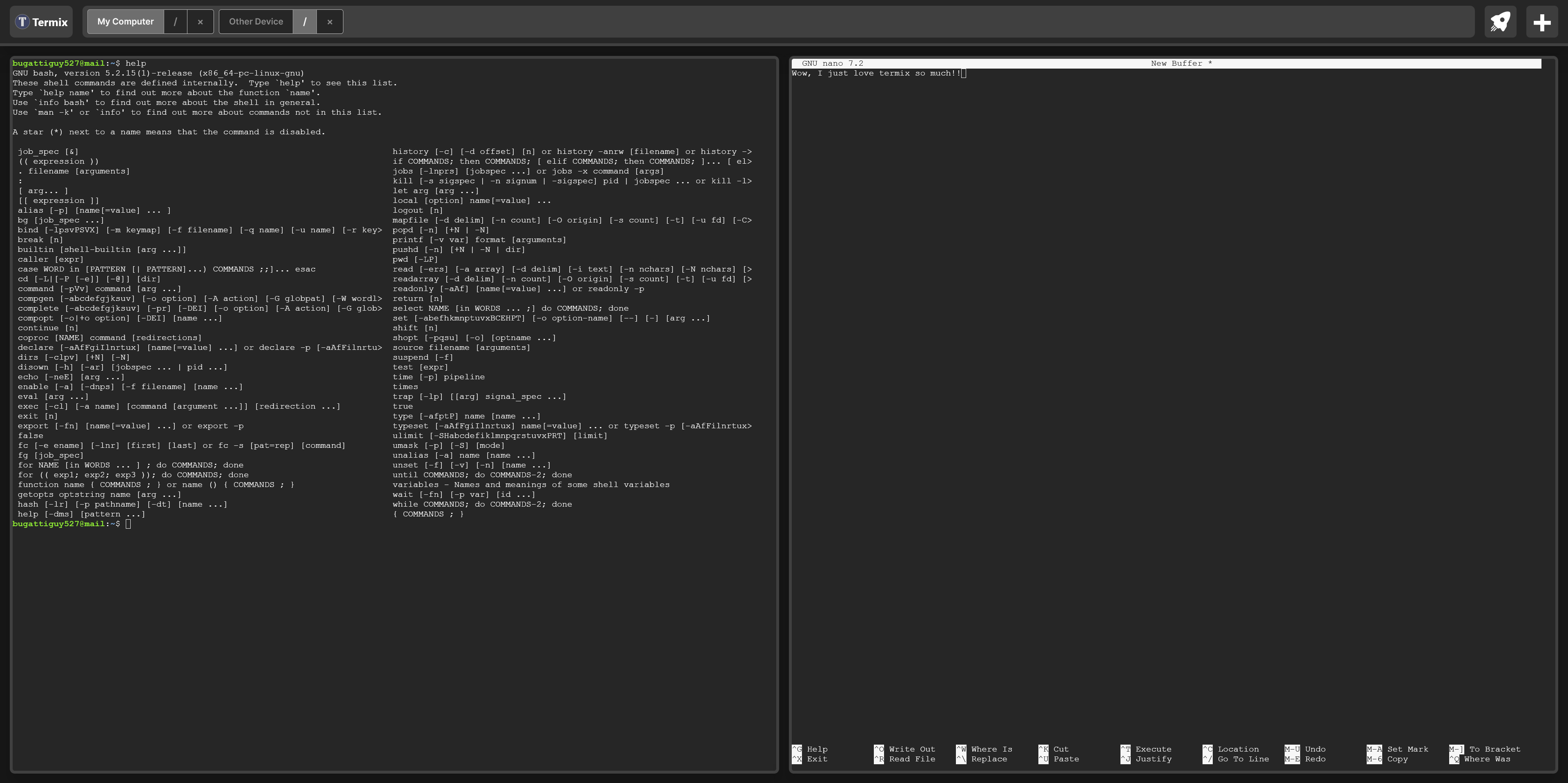Click 'M-E Redo' in nano footer
Screen dimensions: 1568x783
pos(1305,759)
